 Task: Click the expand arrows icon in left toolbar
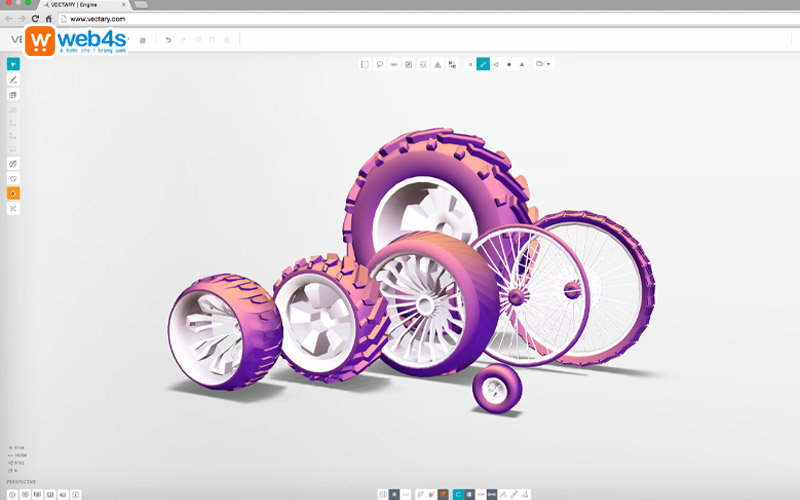[x=13, y=209]
